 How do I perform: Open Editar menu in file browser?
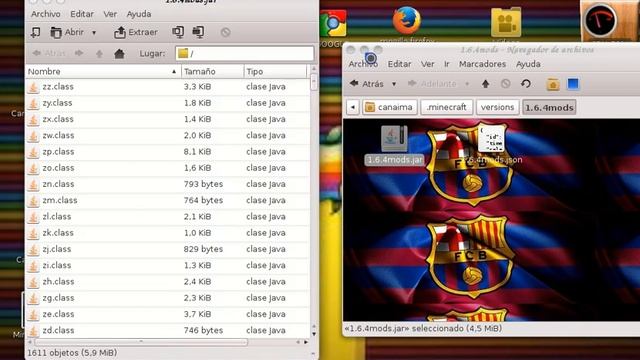pyautogui.click(x=399, y=64)
